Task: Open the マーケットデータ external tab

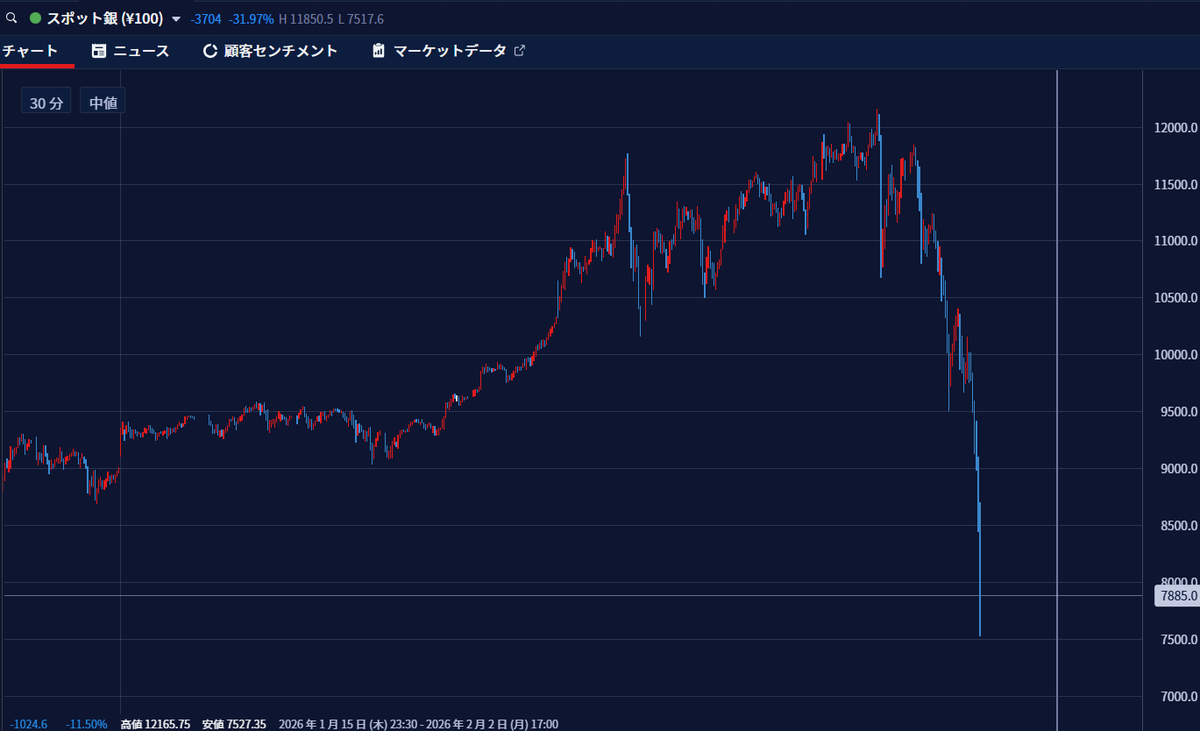Action: (x=448, y=51)
